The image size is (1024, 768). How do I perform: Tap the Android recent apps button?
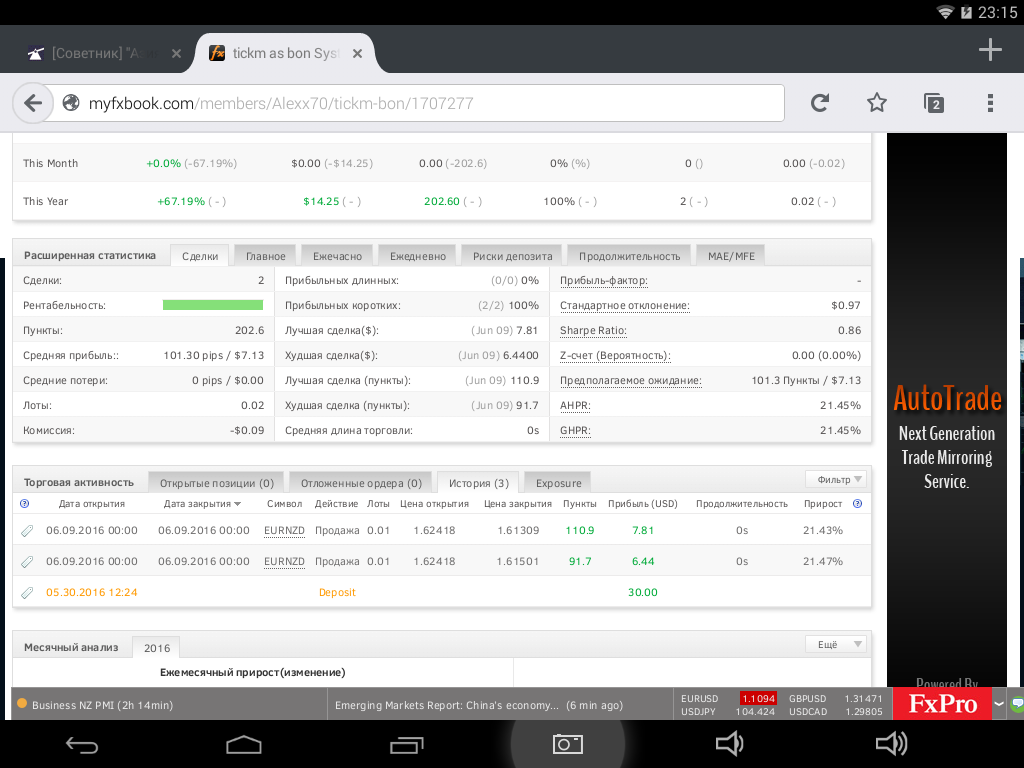click(x=406, y=744)
